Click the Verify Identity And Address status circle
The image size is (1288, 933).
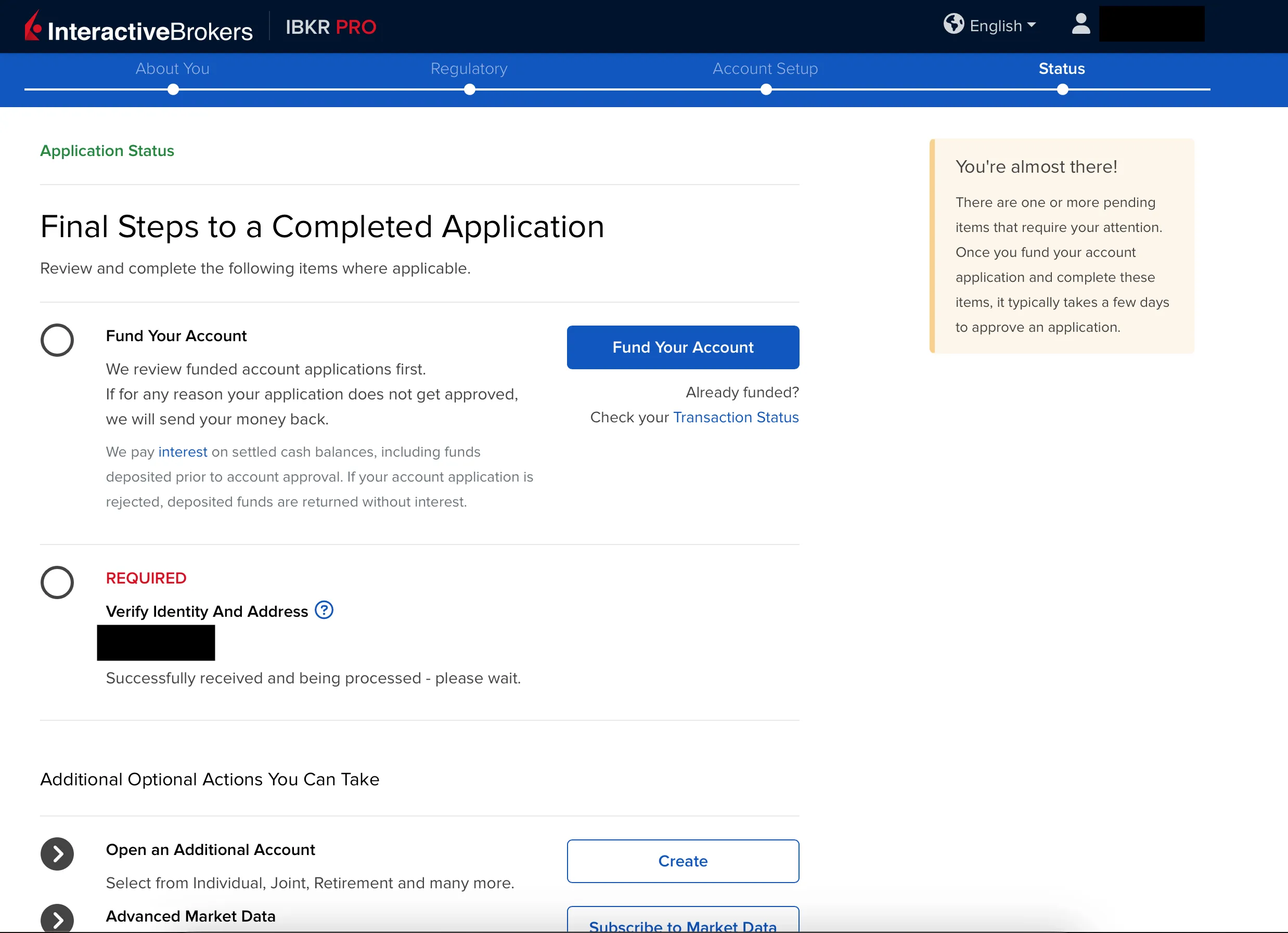57,582
